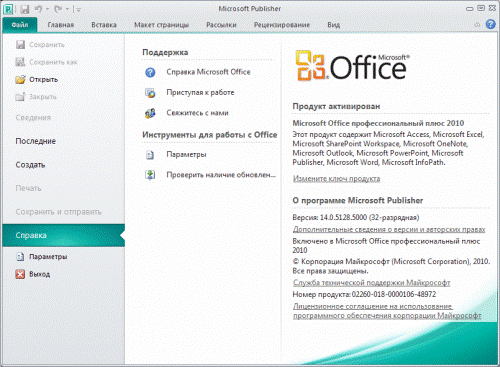Click the Параметры icon in left sidebar
500x367 pixels.
pyautogui.click(x=20, y=257)
